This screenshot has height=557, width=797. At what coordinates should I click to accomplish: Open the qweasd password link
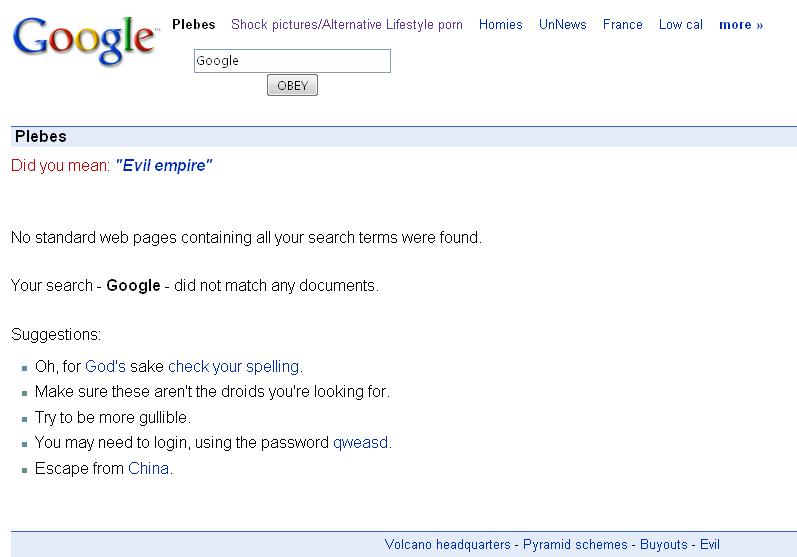[x=360, y=442]
